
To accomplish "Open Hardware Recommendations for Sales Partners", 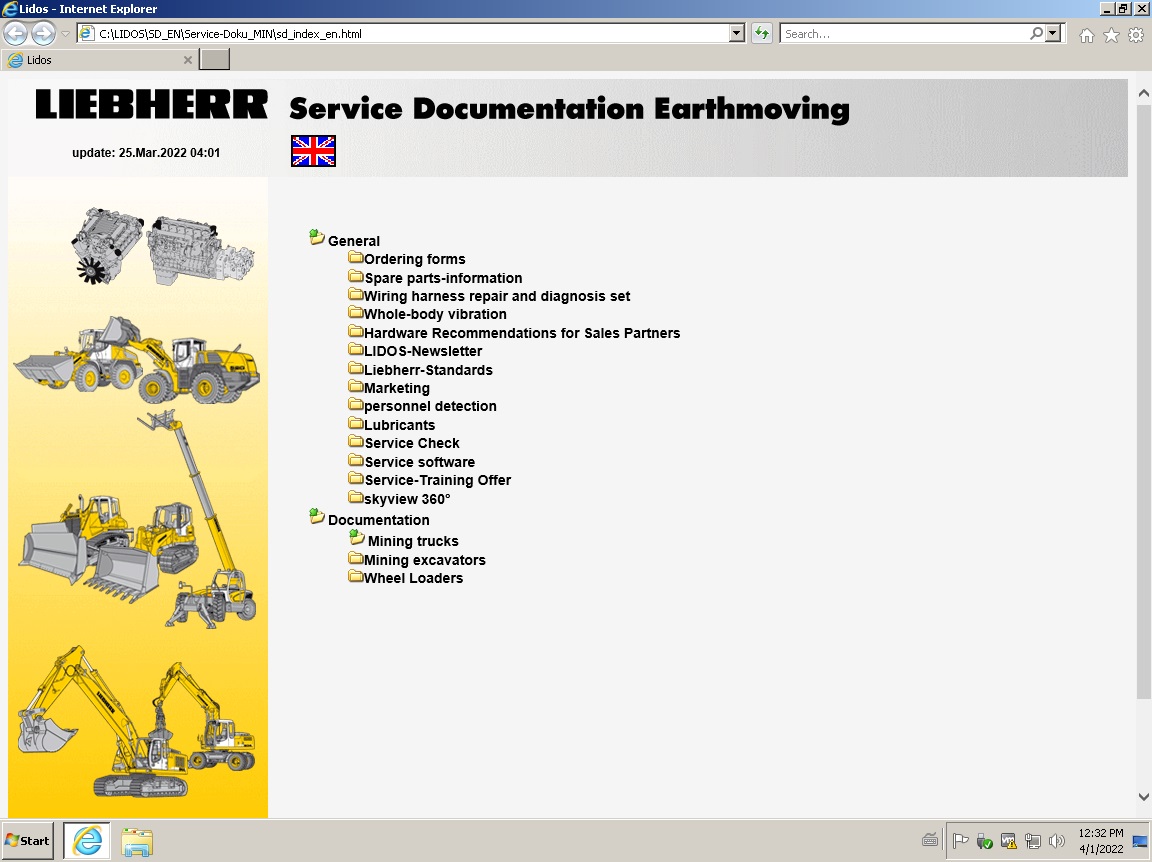I will pos(522,333).
